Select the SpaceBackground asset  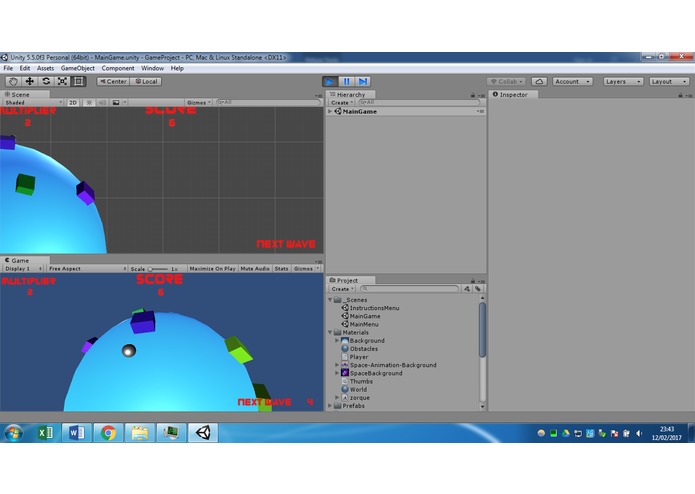371,373
